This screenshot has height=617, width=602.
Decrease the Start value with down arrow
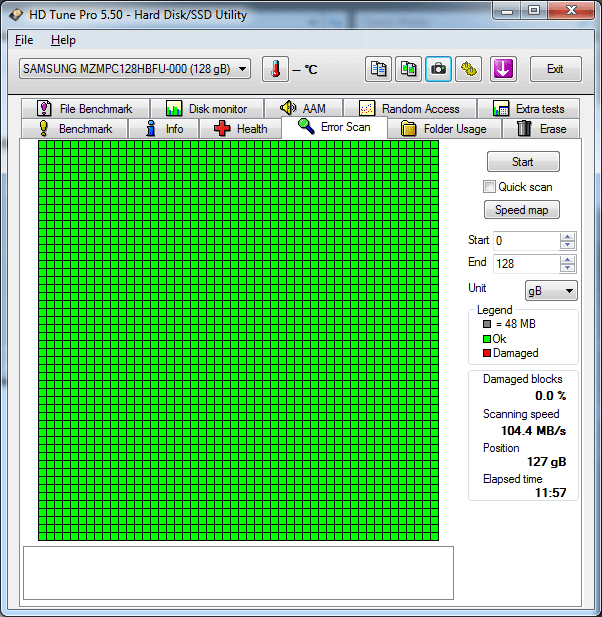pos(567,245)
